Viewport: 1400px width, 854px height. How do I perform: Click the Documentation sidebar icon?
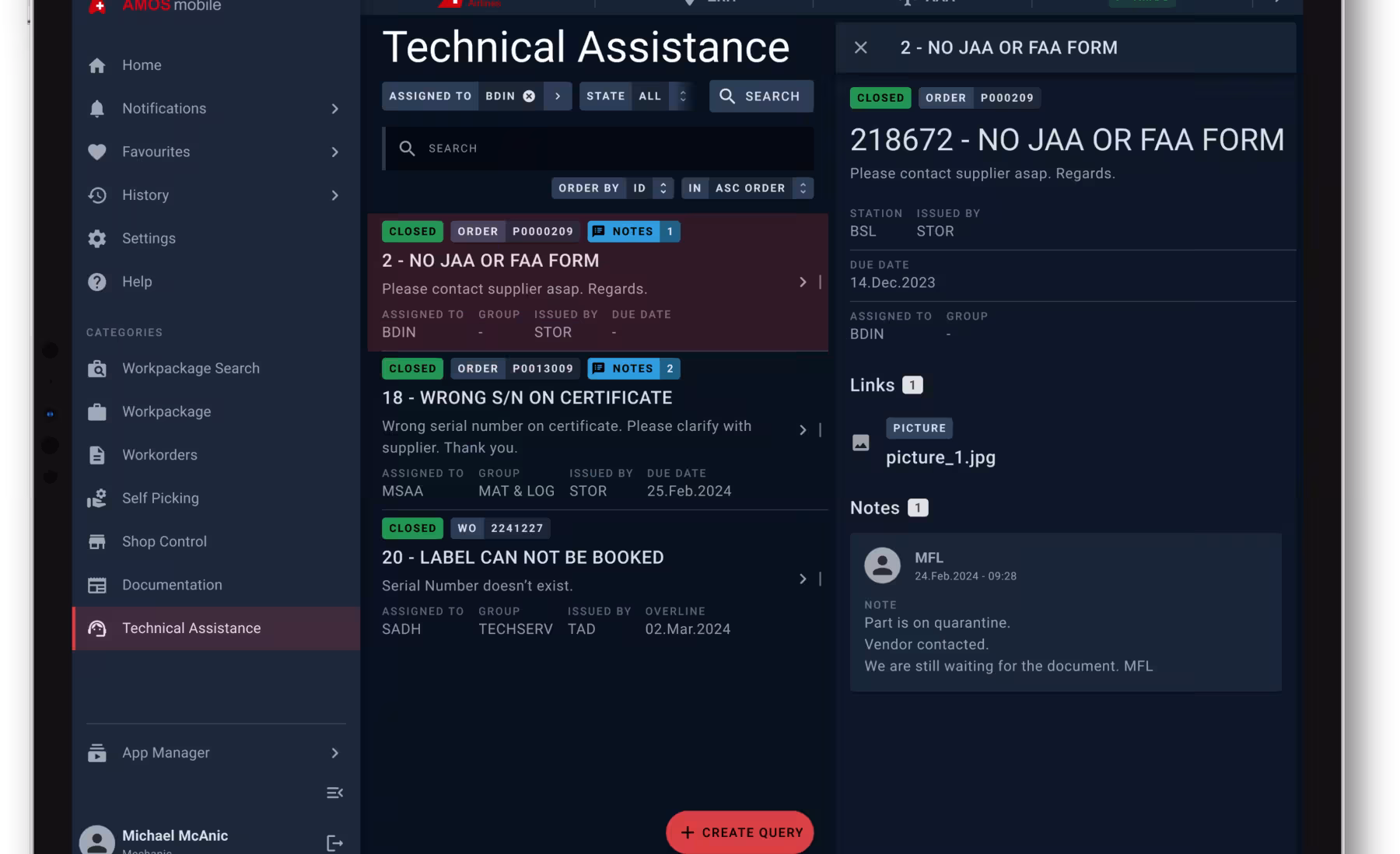(97, 584)
